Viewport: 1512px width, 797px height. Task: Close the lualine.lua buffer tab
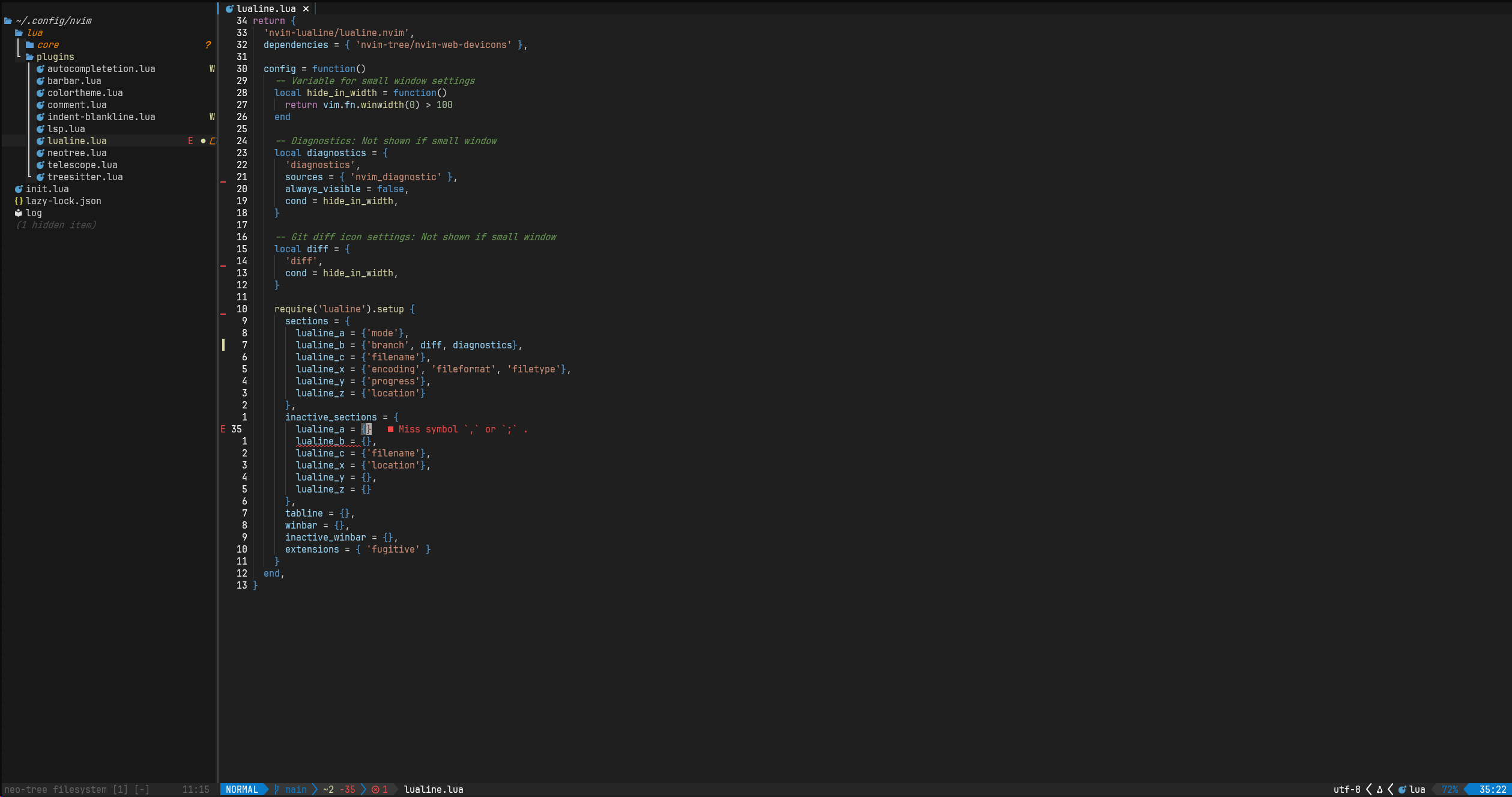pyautogui.click(x=306, y=8)
